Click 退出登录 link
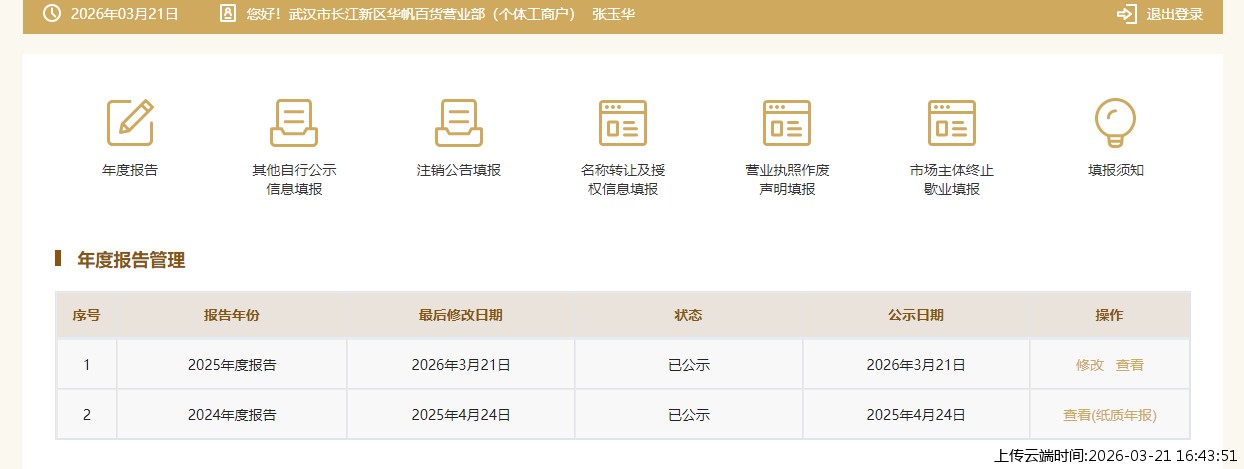This screenshot has height=469, width=1244. click(x=1174, y=14)
